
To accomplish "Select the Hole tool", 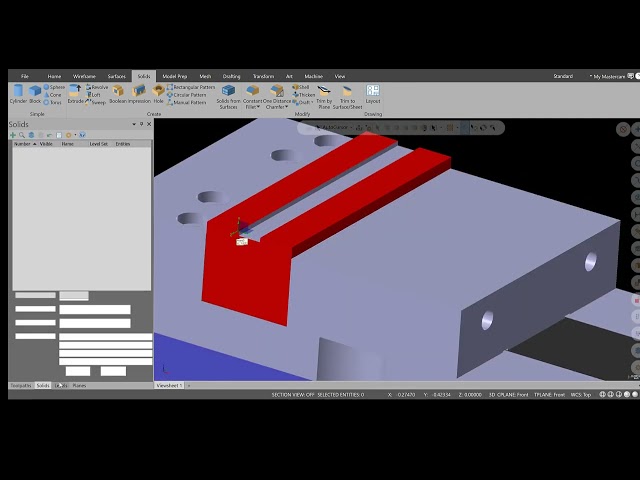I will click(158, 94).
